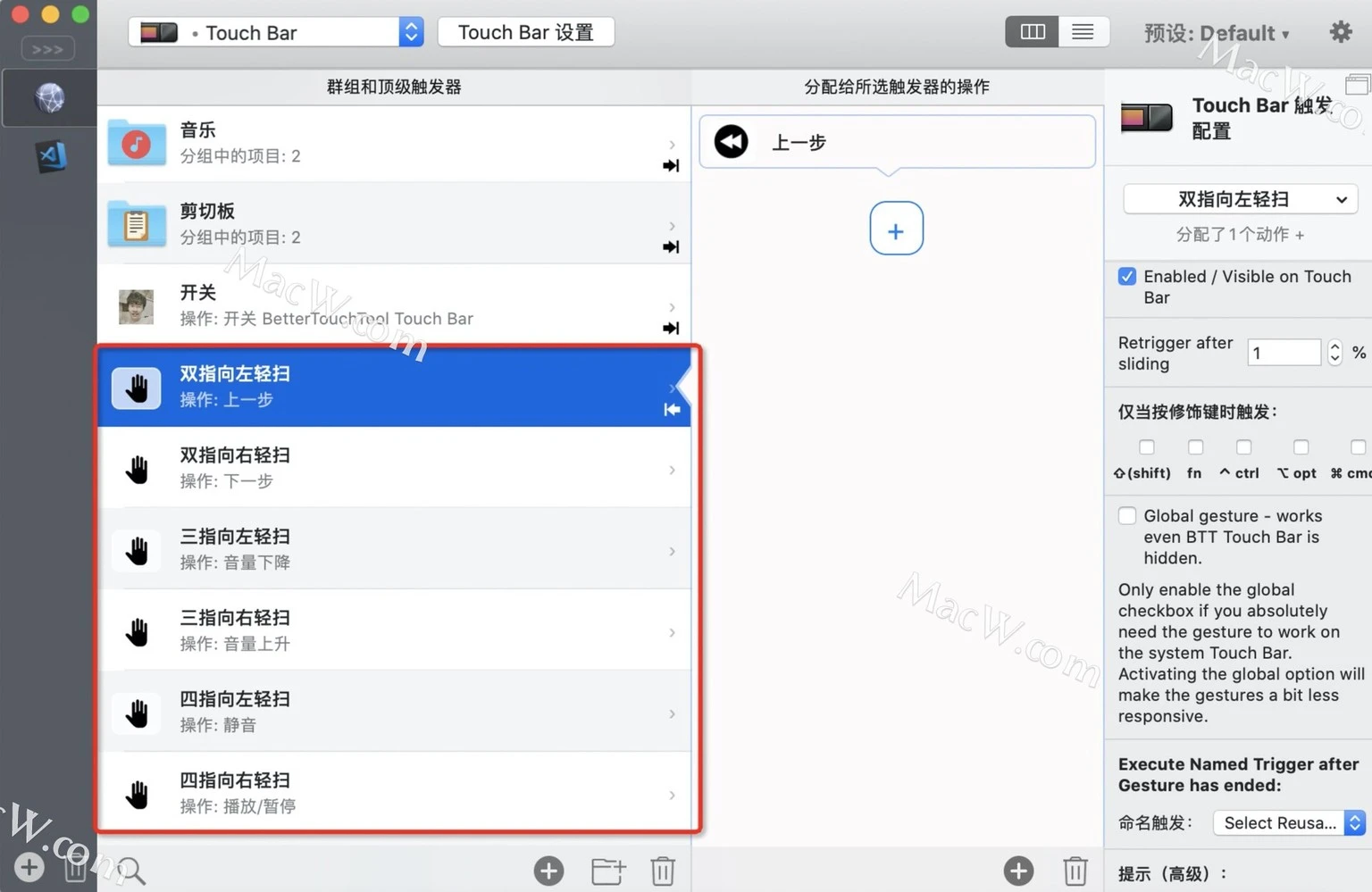Select the 四指向右轻扫 gesture hand icon
This screenshot has height=892, width=1372.
coord(137,794)
